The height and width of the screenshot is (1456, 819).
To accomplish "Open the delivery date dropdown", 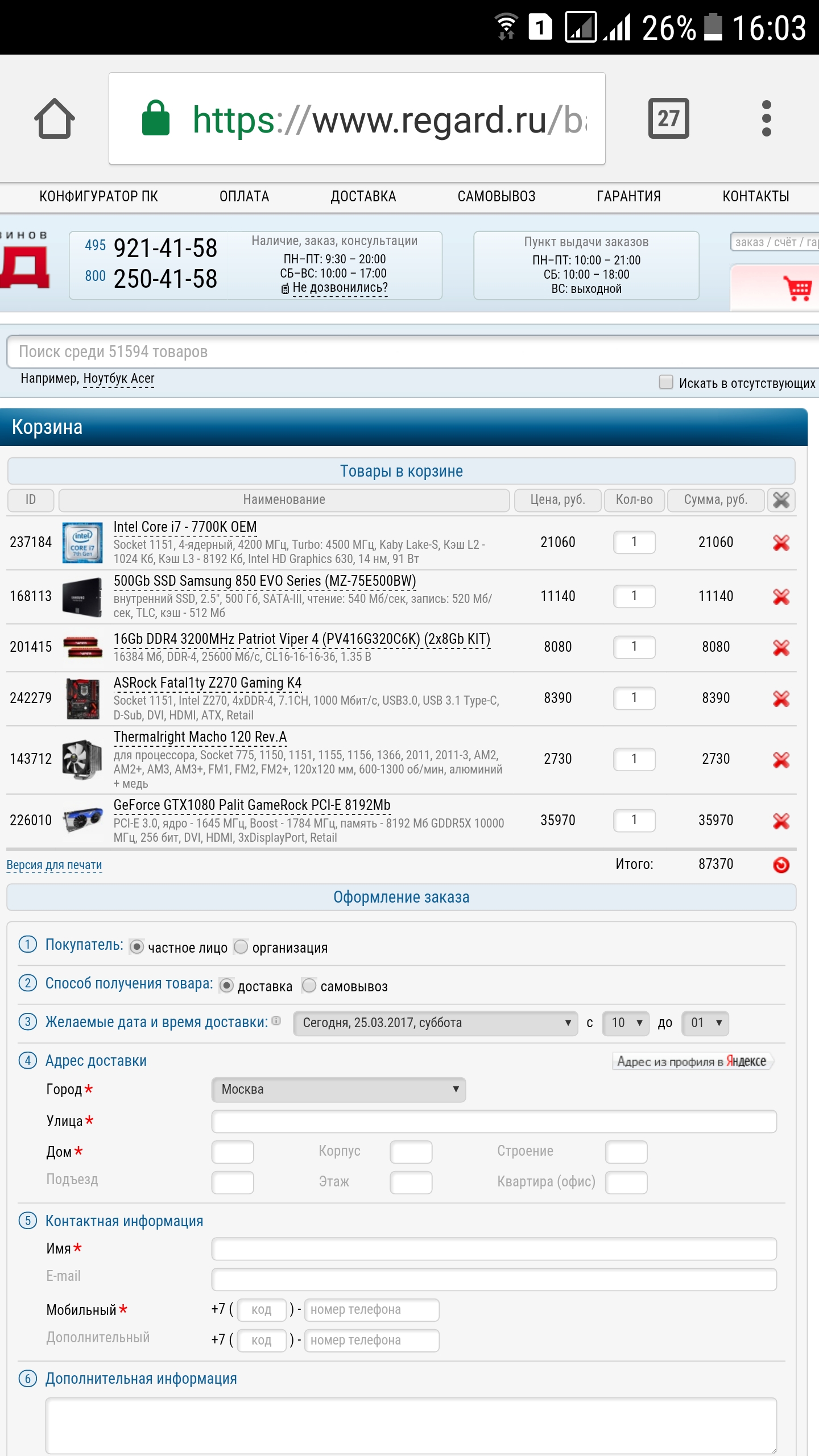I will [x=436, y=1023].
